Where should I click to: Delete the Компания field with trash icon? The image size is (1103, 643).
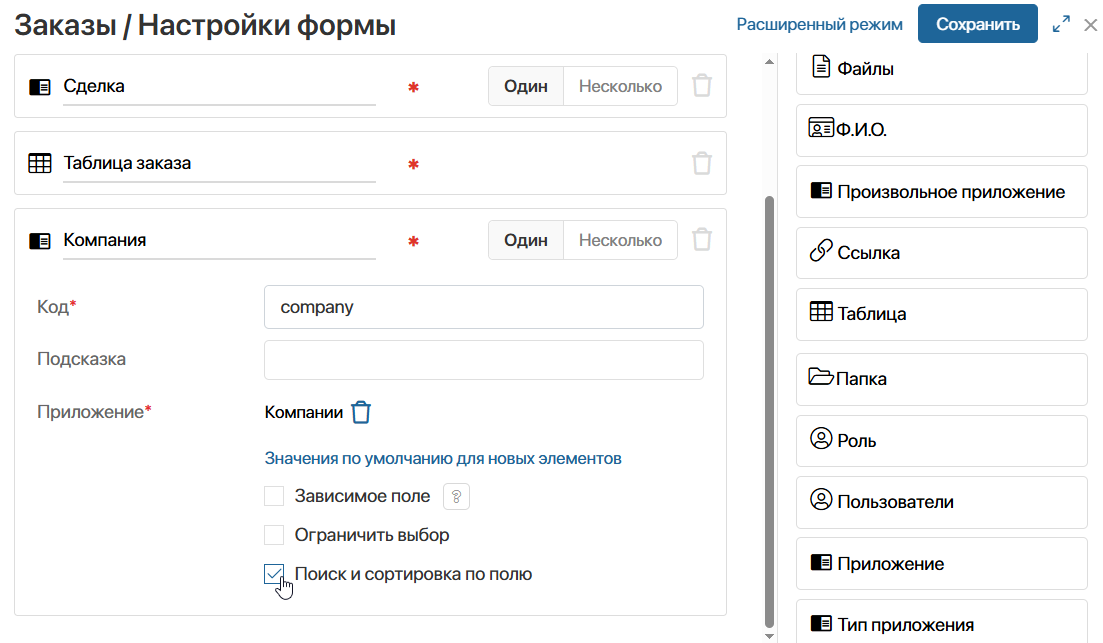[x=702, y=240]
